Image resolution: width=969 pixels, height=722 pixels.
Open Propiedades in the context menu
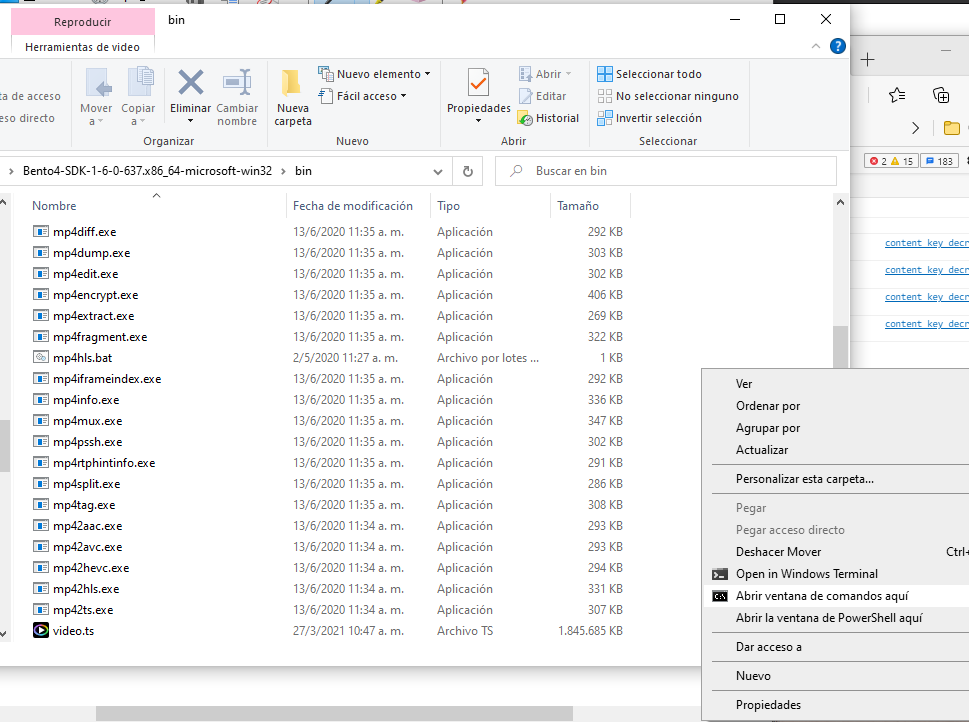768,705
